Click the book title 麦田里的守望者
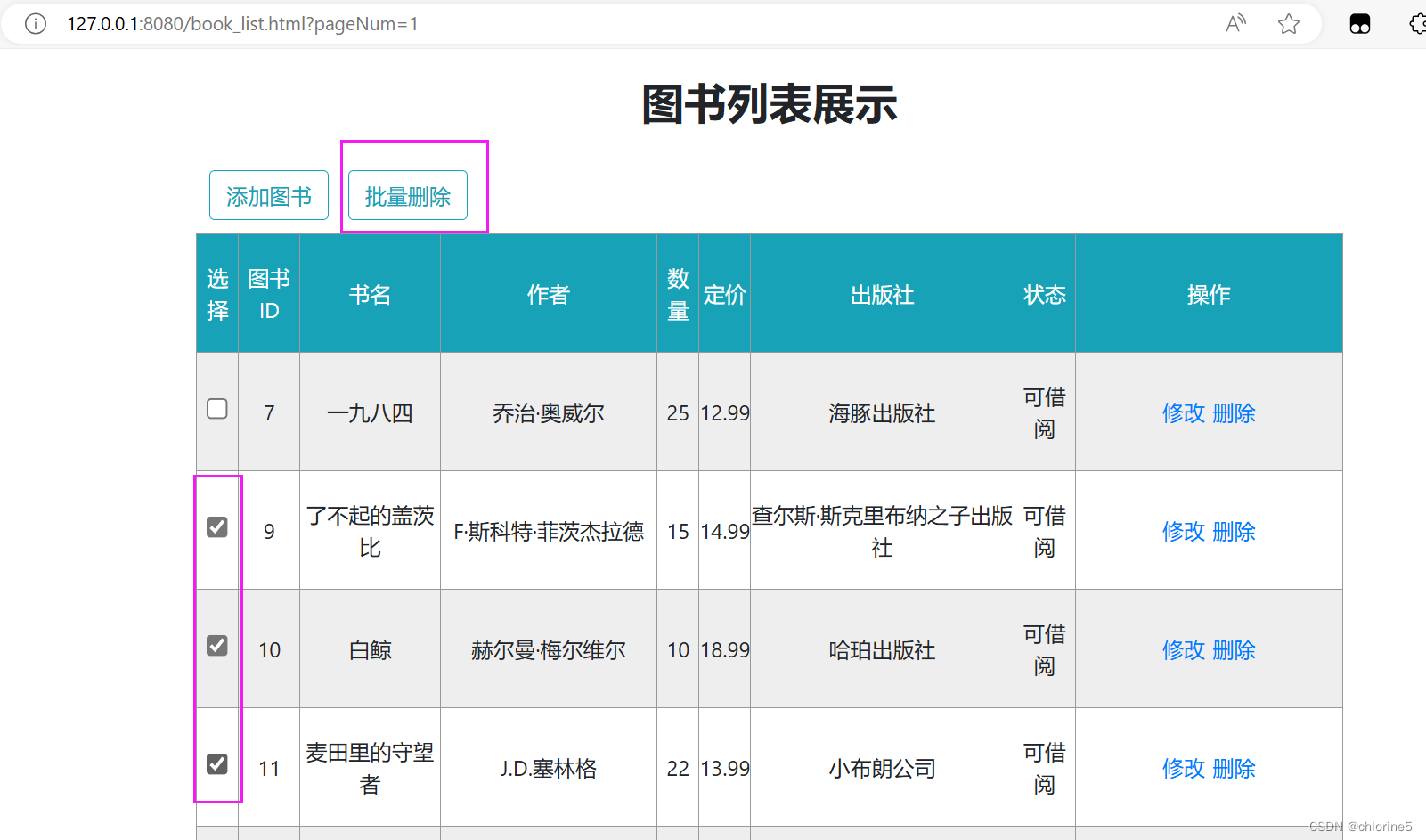The width and height of the screenshot is (1426, 840). point(370,769)
